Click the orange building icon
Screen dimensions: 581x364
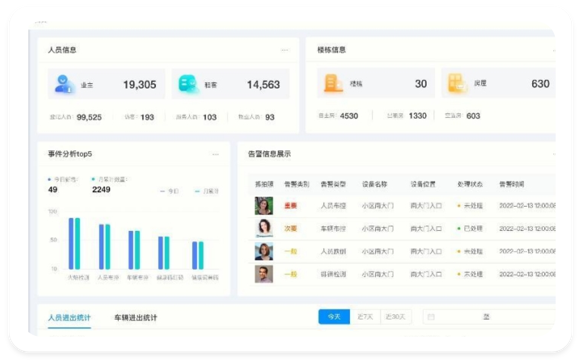(x=333, y=83)
